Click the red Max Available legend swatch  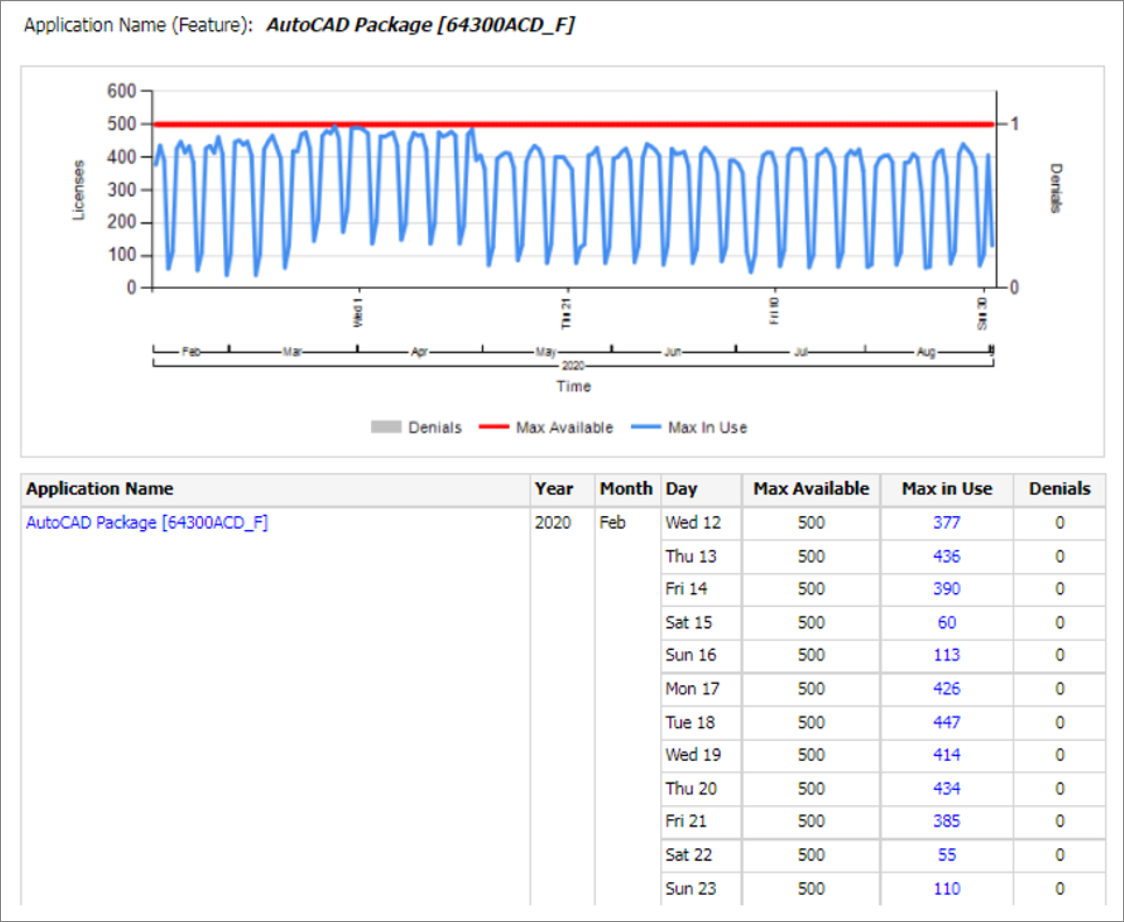pyautogui.click(x=494, y=427)
